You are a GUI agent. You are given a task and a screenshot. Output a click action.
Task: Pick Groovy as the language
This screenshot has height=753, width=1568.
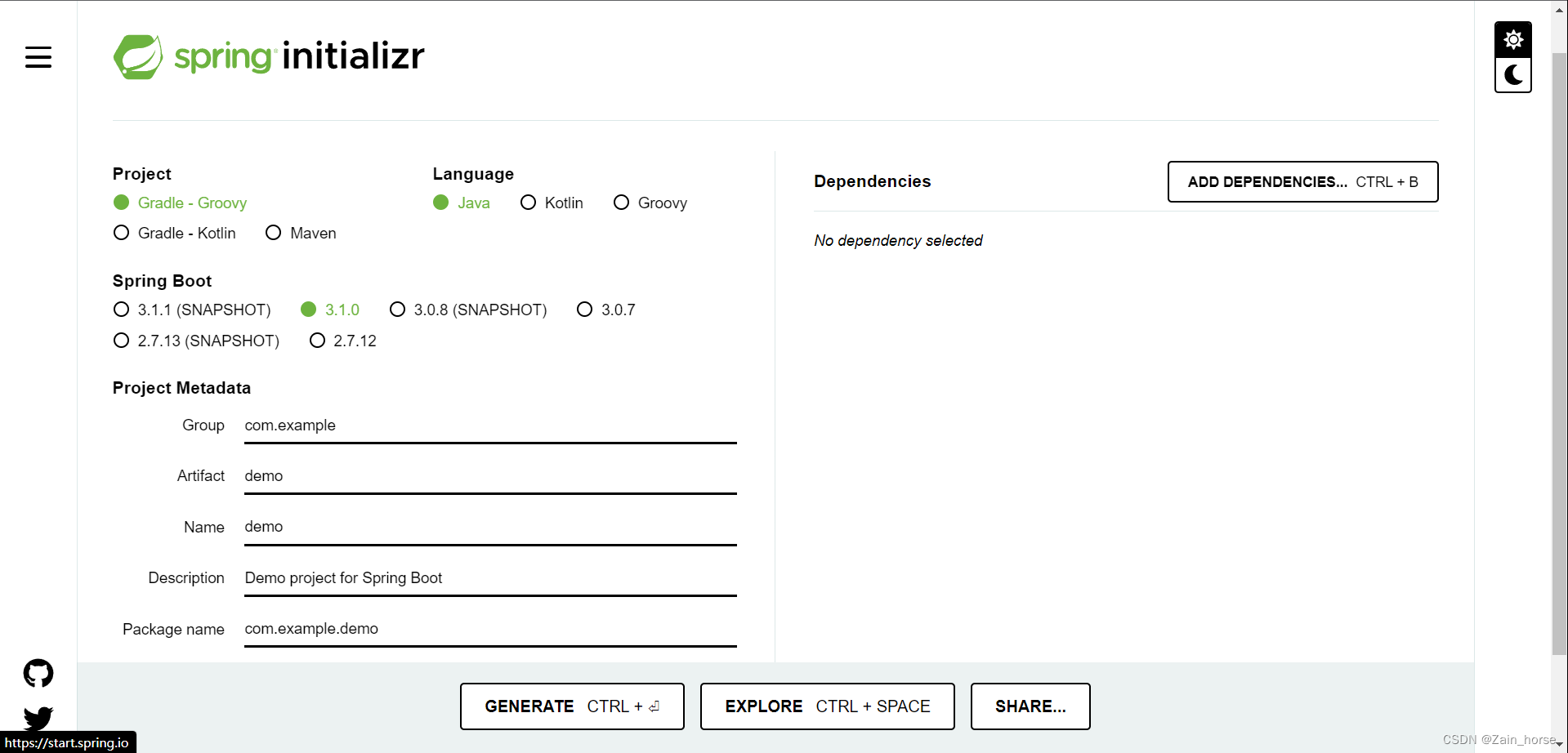(x=650, y=203)
